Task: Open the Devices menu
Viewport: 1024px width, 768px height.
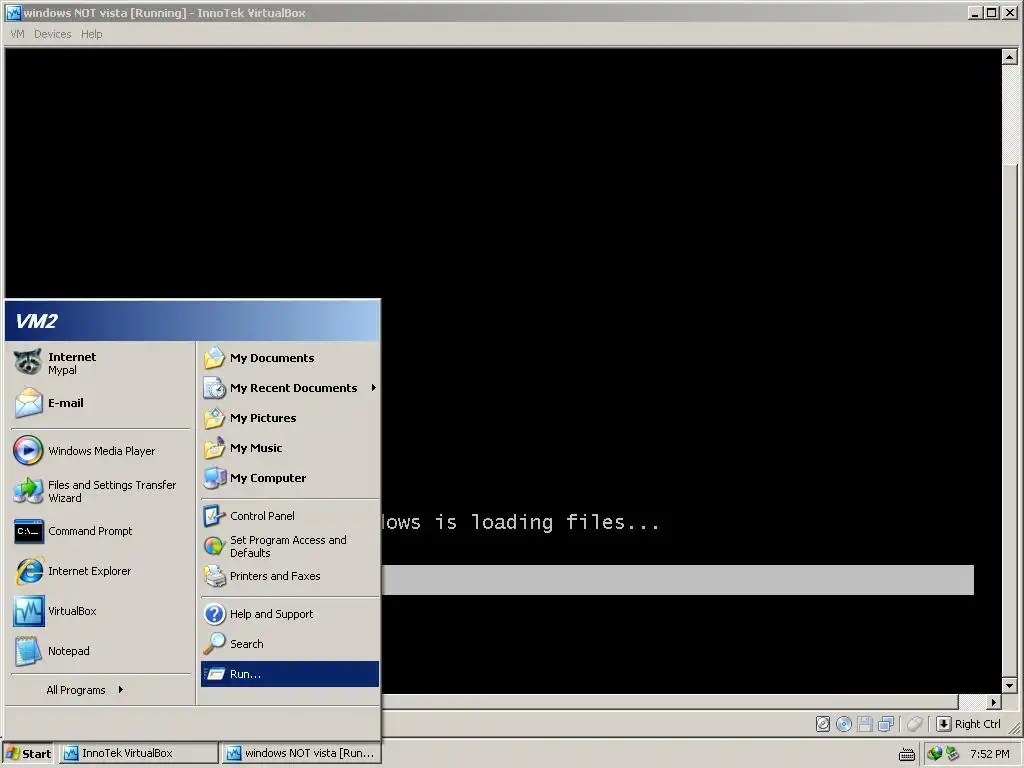Action: (x=52, y=34)
